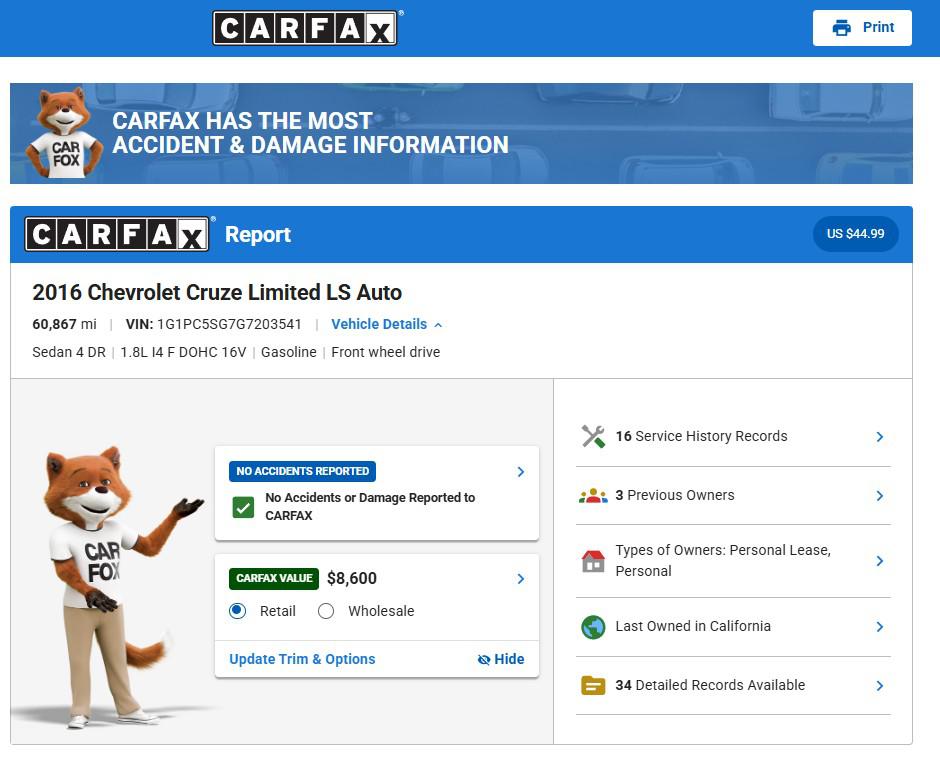Click the US $44.99 price button
Viewport: 940px width, 759px height.
click(855, 234)
